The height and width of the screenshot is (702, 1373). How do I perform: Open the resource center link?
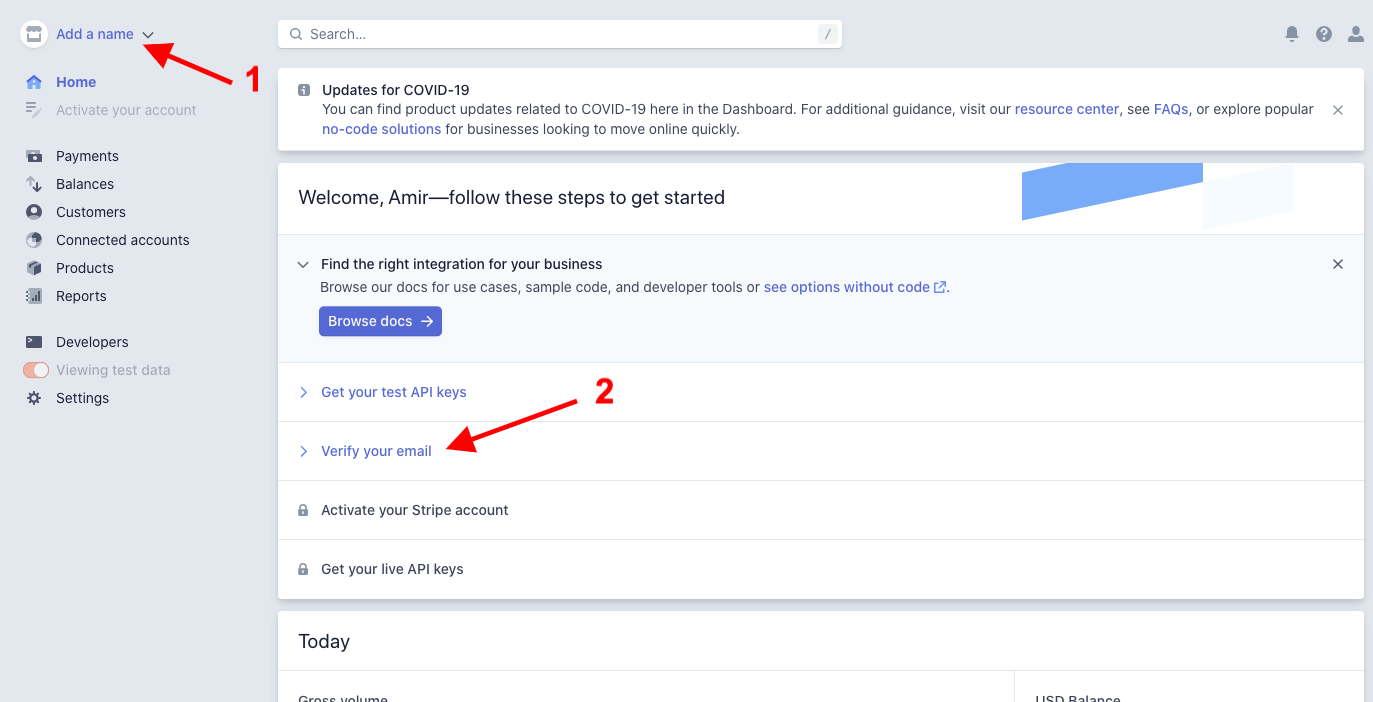coord(1067,109)
